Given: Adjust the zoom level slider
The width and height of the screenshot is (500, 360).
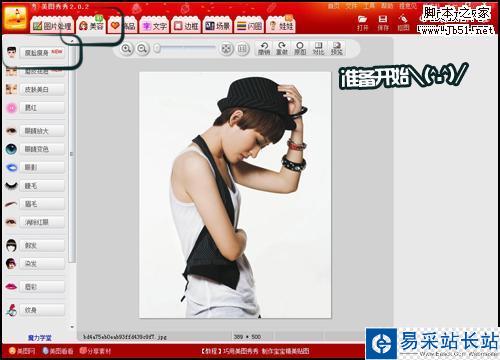Looking at the screenshot, I should (185, 49).
